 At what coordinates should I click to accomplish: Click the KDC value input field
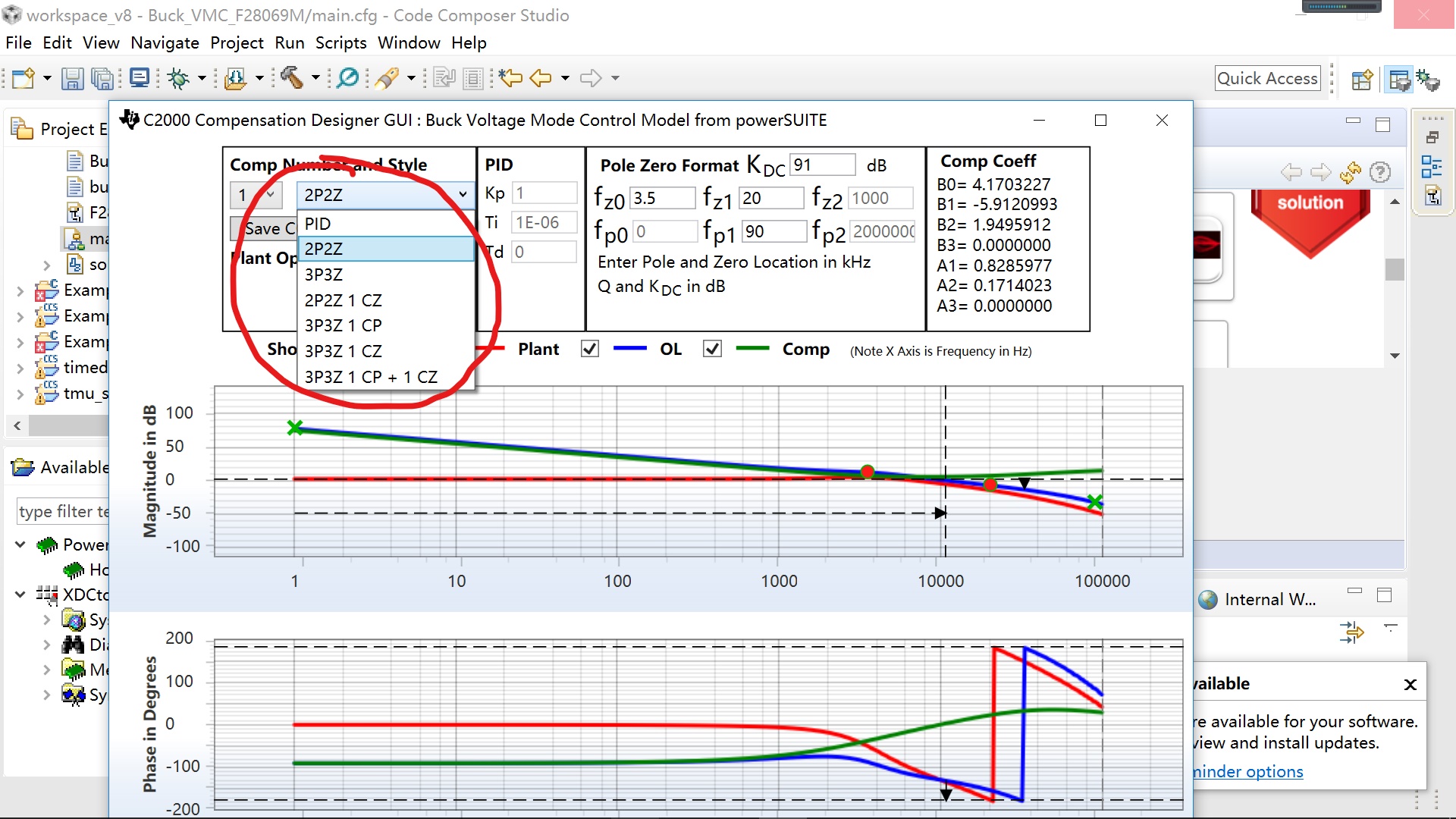pos(822,165)
